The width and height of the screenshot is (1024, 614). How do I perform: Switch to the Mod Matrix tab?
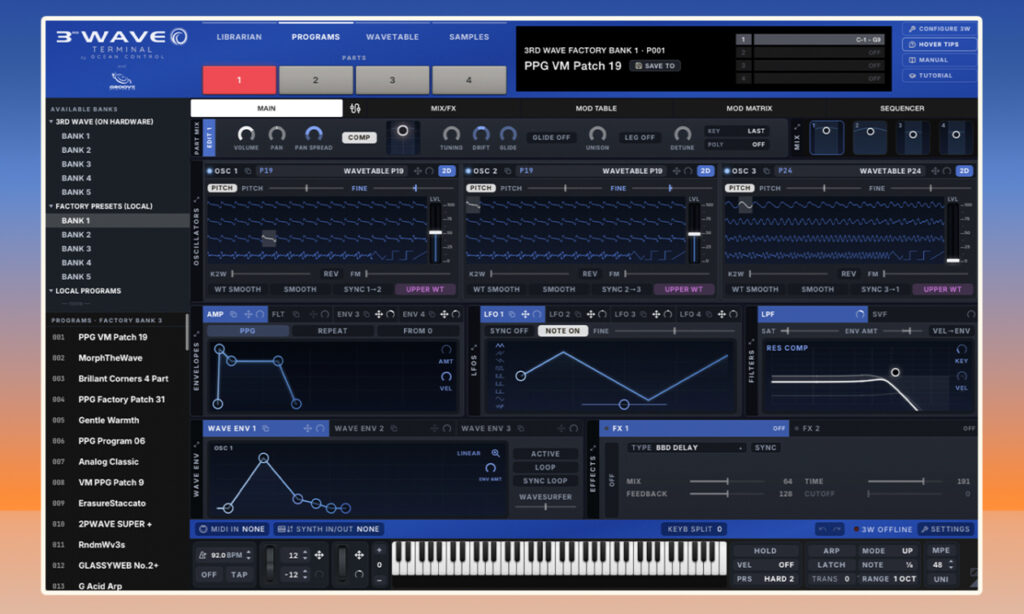tap(749, 108)
